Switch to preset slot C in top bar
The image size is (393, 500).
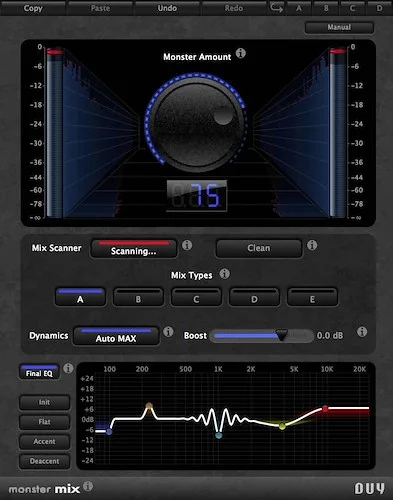point(352,8)
